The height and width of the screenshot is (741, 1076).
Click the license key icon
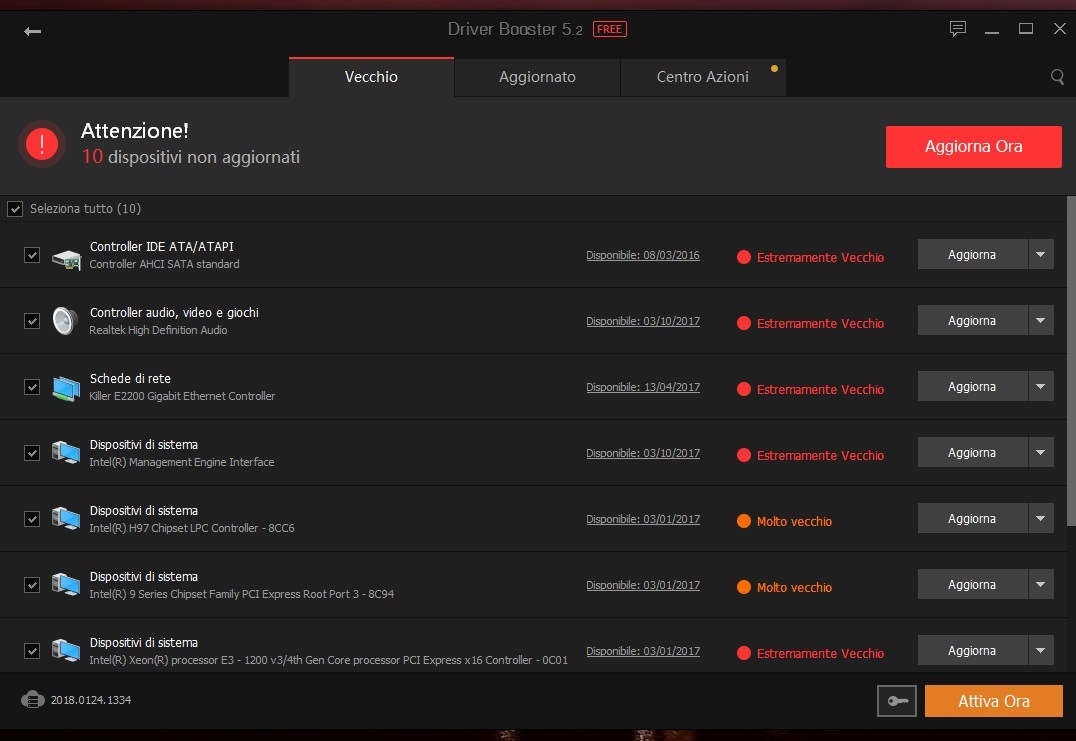coord(896,701)
